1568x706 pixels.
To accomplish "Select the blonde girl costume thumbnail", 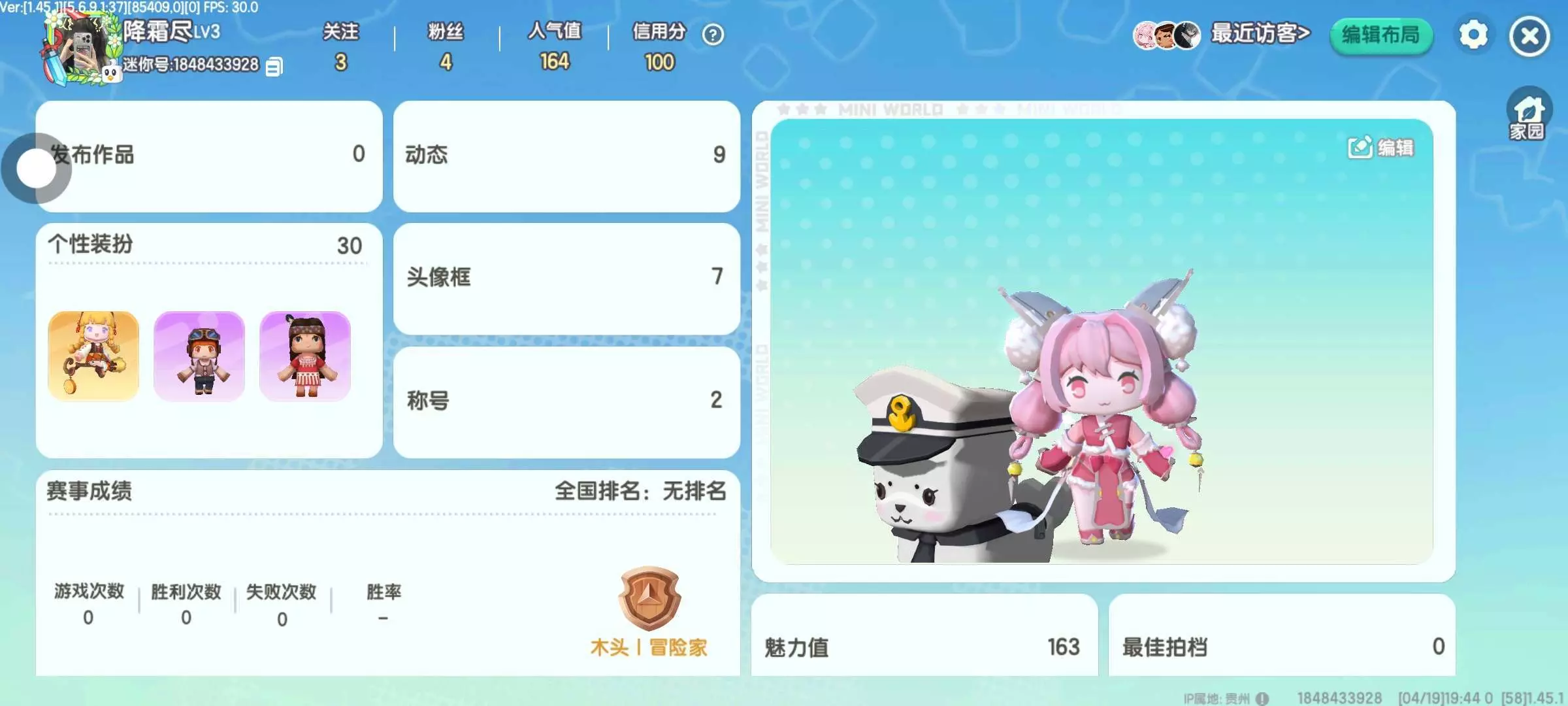I will 93,356.
